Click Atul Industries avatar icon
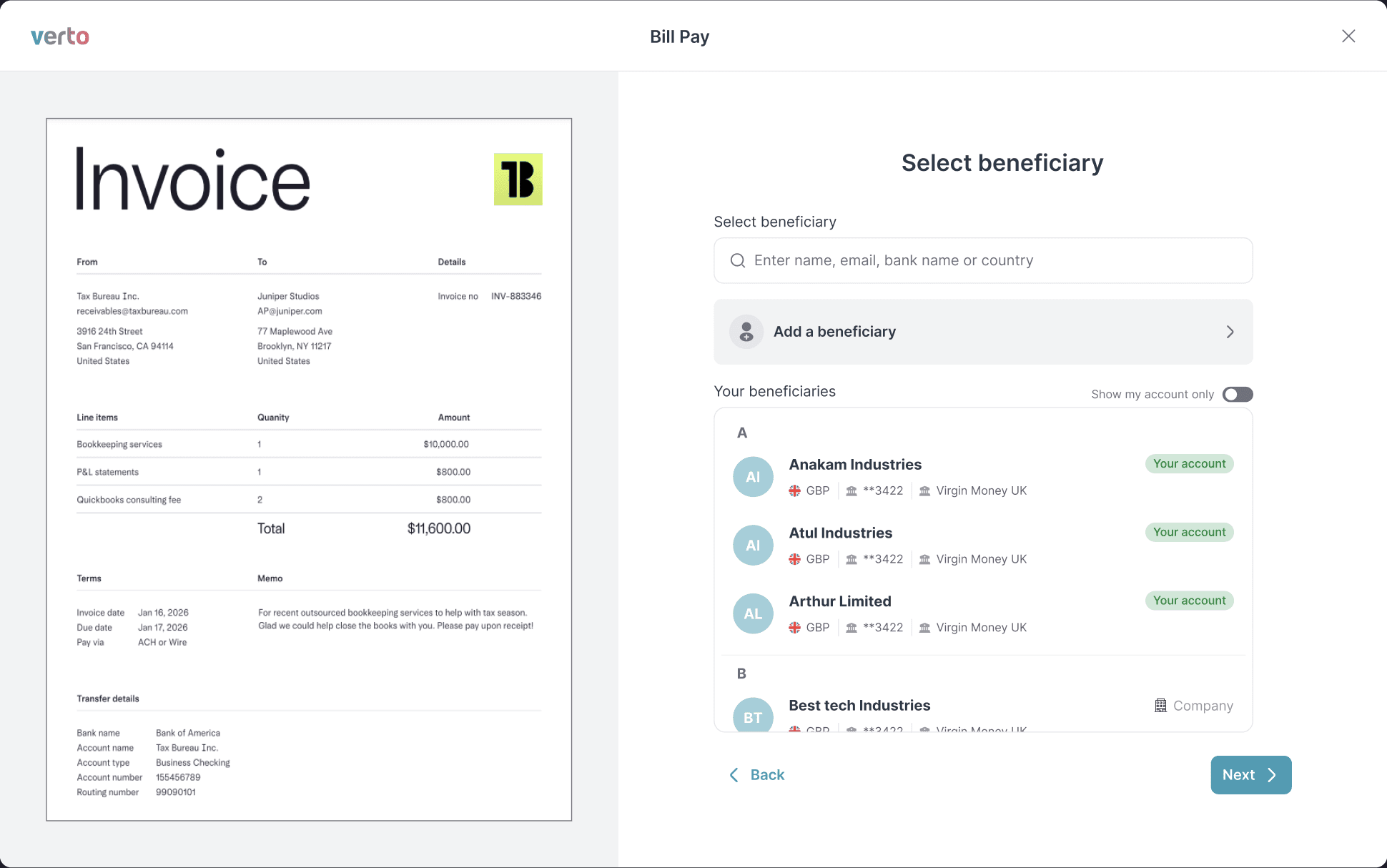The width and height of the screenshot is (1387, 868). point(753,546)
